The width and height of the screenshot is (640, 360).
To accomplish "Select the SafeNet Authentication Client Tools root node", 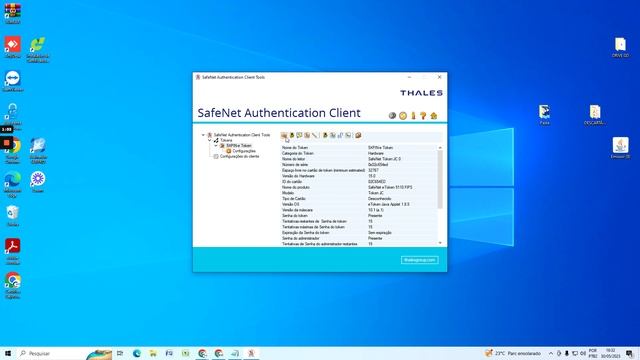I will pos(242,135).
